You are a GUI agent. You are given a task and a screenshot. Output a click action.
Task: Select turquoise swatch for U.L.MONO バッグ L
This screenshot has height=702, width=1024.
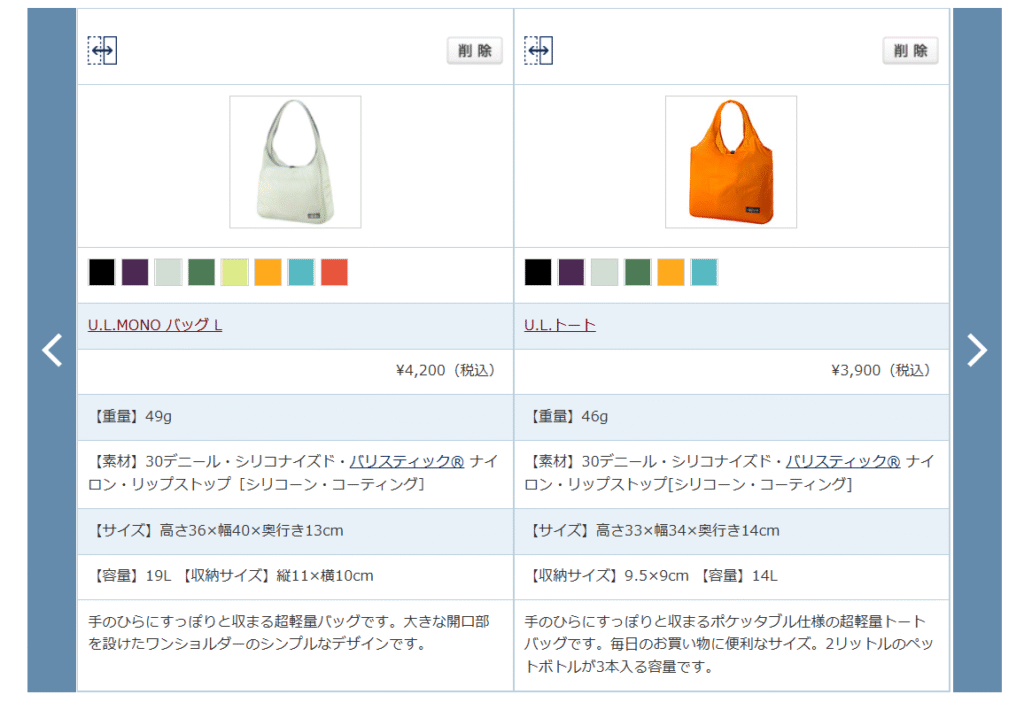[301, 272]
